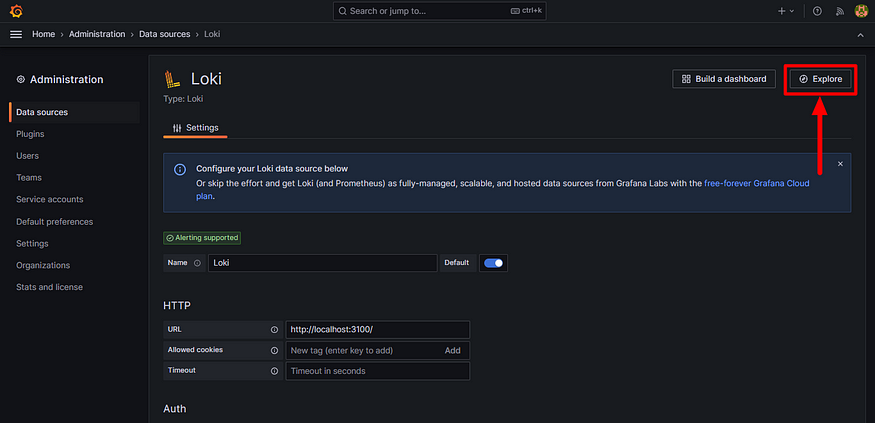Click the Explore button
The height and width of the screenshot is (423, 875).
coord(820,79)
